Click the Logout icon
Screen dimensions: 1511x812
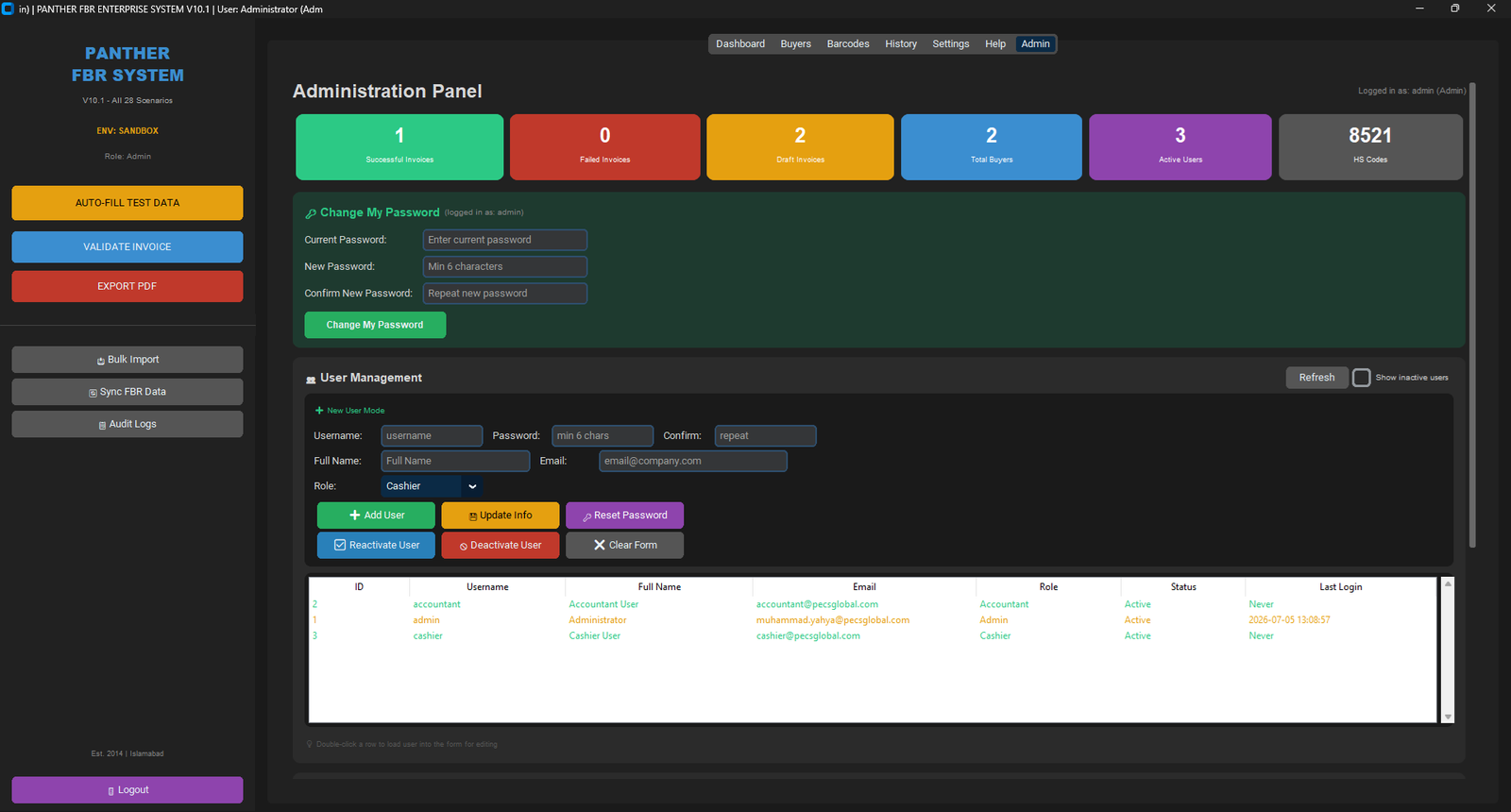pos(111,791)
